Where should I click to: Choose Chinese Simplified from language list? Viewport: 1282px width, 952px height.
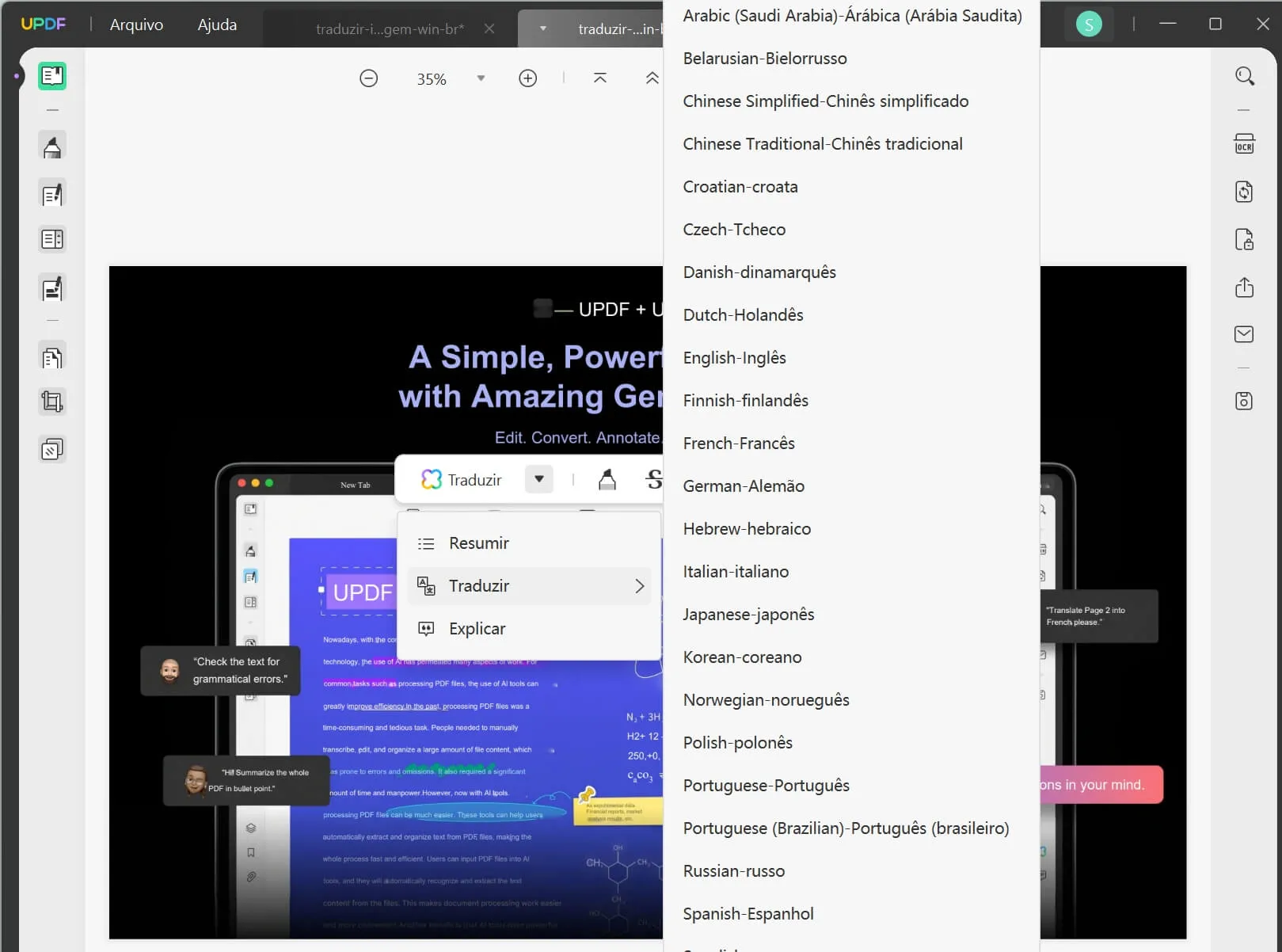click(x=851, y=101)
